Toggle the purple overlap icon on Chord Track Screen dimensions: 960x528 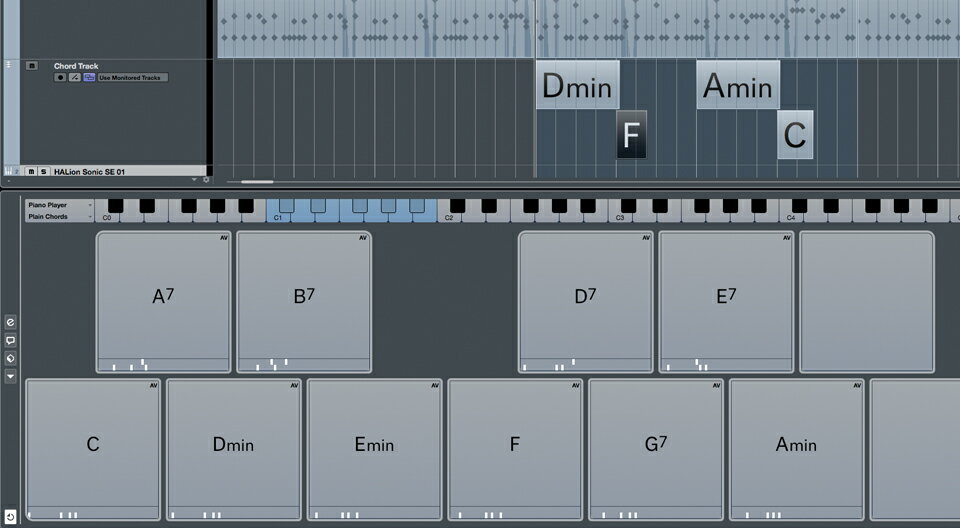point(89,78)
